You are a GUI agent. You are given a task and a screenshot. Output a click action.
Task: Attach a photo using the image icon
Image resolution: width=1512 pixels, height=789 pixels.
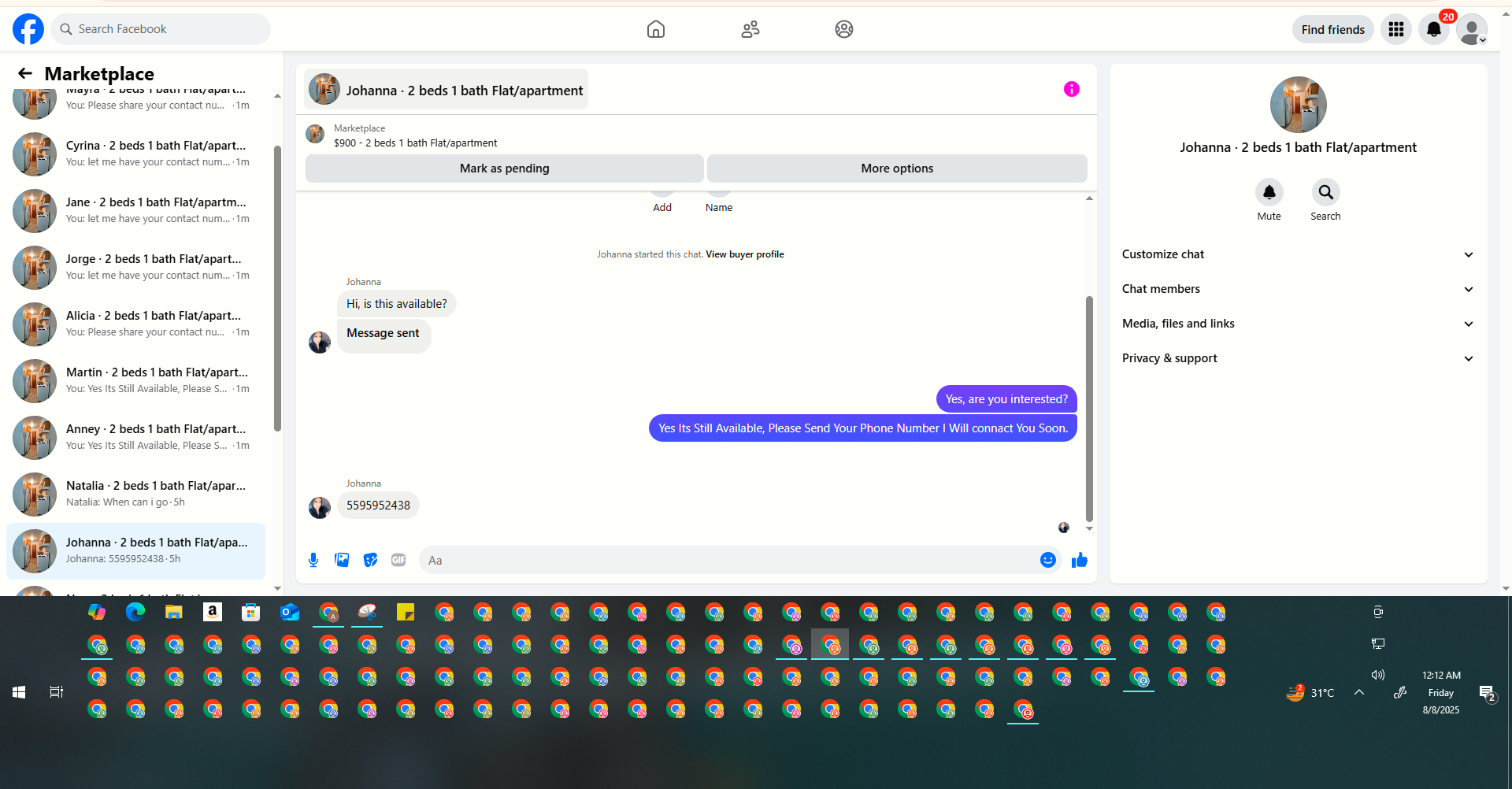(x=342, y=560)
